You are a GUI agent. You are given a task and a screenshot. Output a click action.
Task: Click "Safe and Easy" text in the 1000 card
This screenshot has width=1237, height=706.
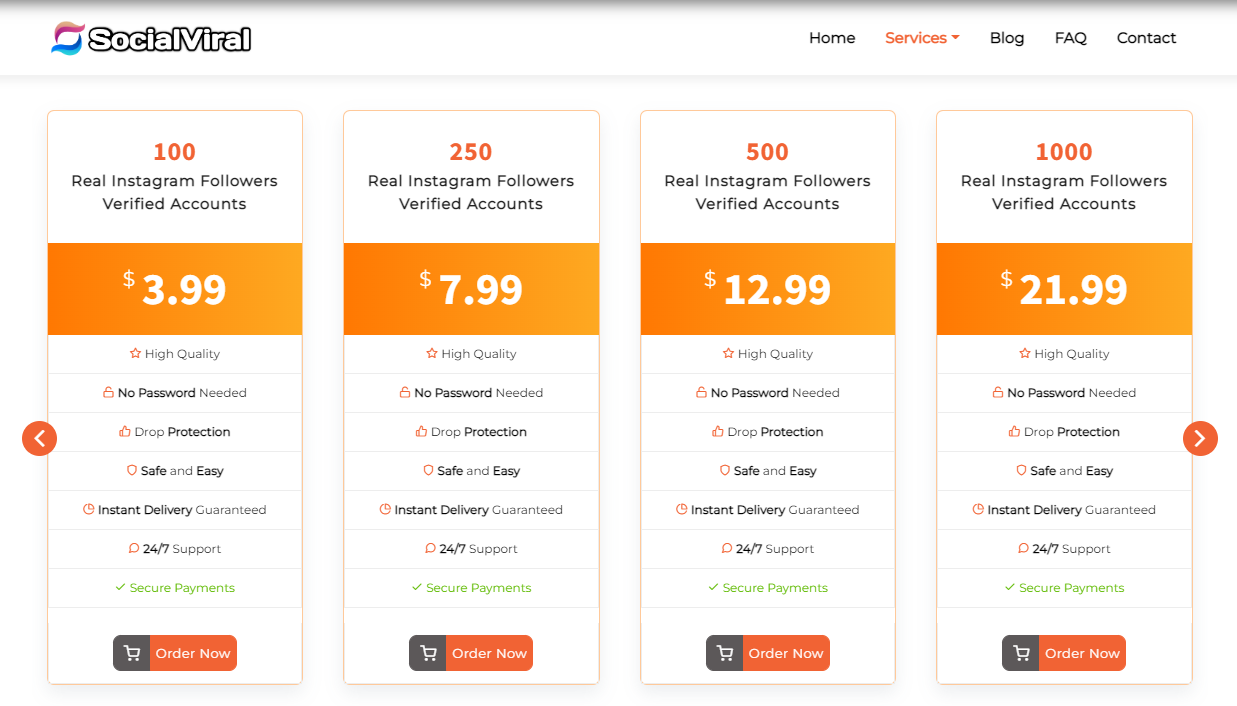click(x=1072, y=471)
